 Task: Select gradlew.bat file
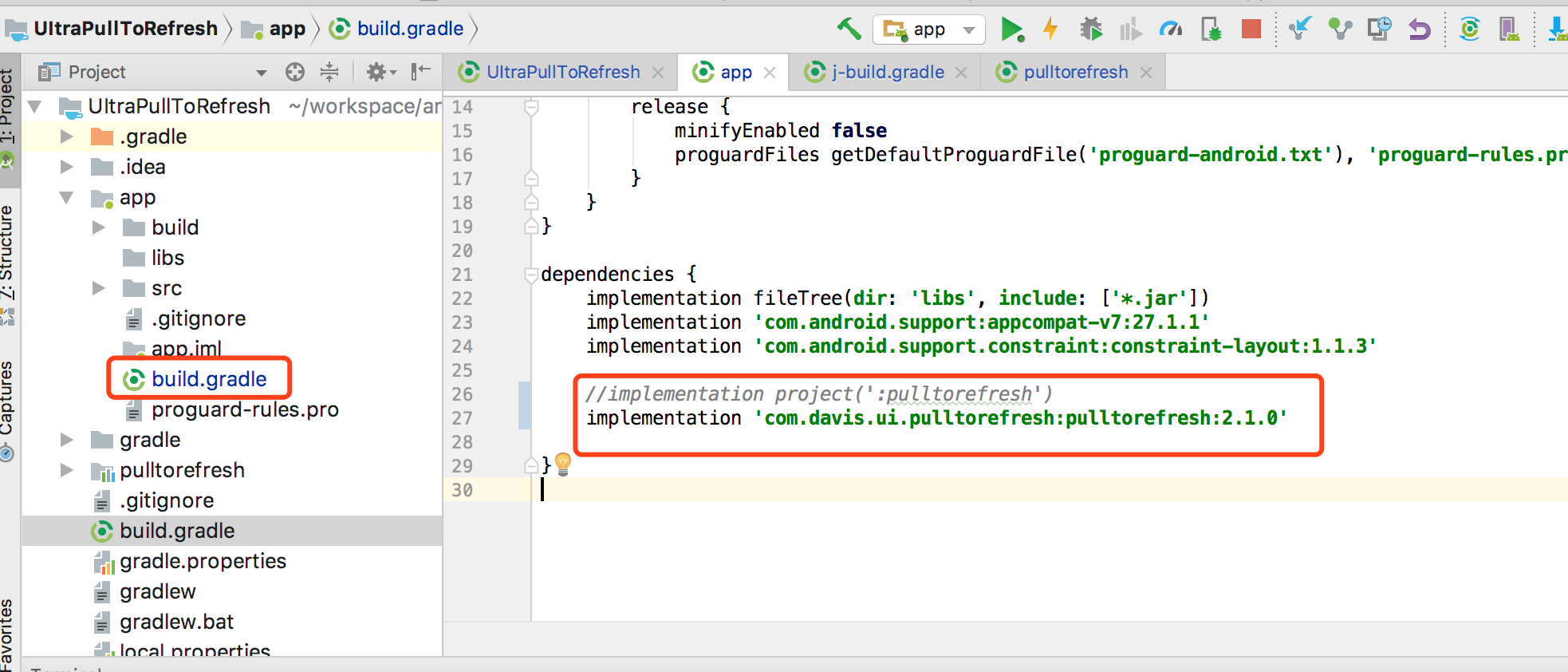(x=176, y=622)
